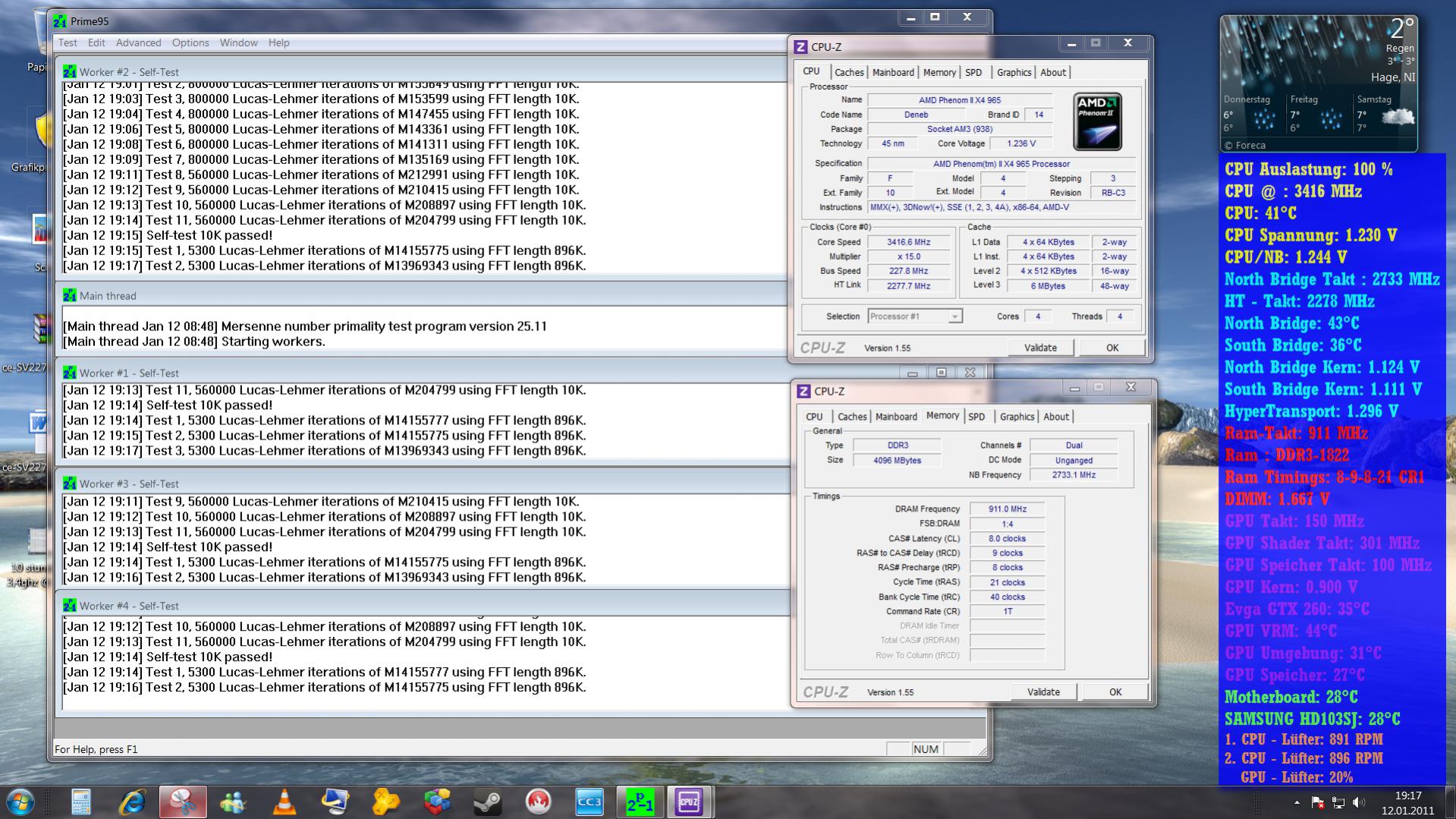Open the Snipping Tool taskbar icon
1456x819 pixels.
click(x=183, y=802)
